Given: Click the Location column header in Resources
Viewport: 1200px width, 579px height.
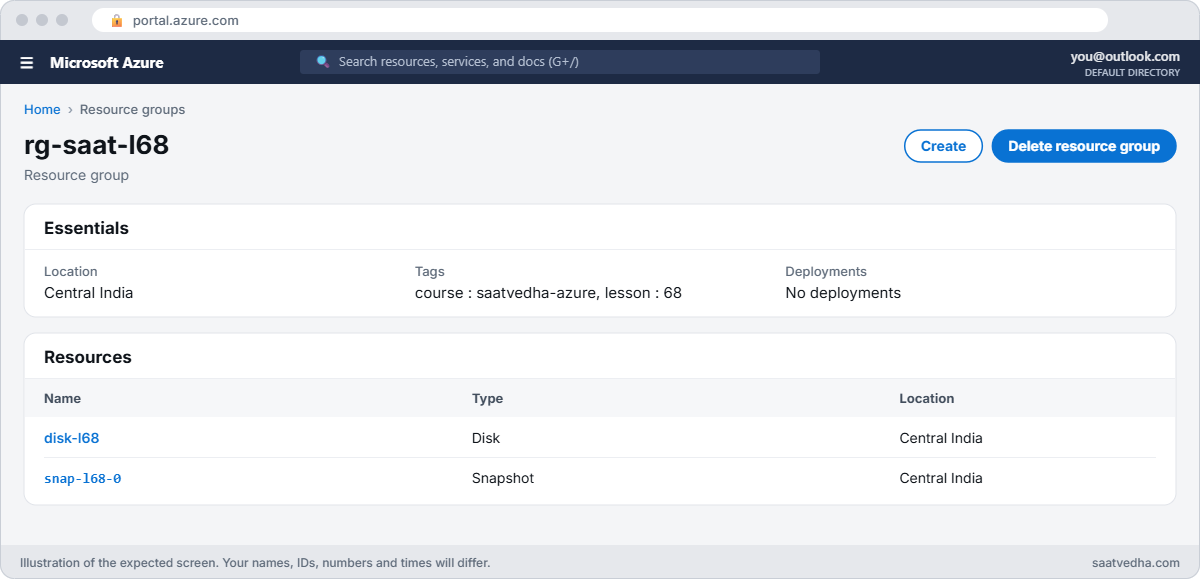Looking at the screenshot, I should coord(927,398).
